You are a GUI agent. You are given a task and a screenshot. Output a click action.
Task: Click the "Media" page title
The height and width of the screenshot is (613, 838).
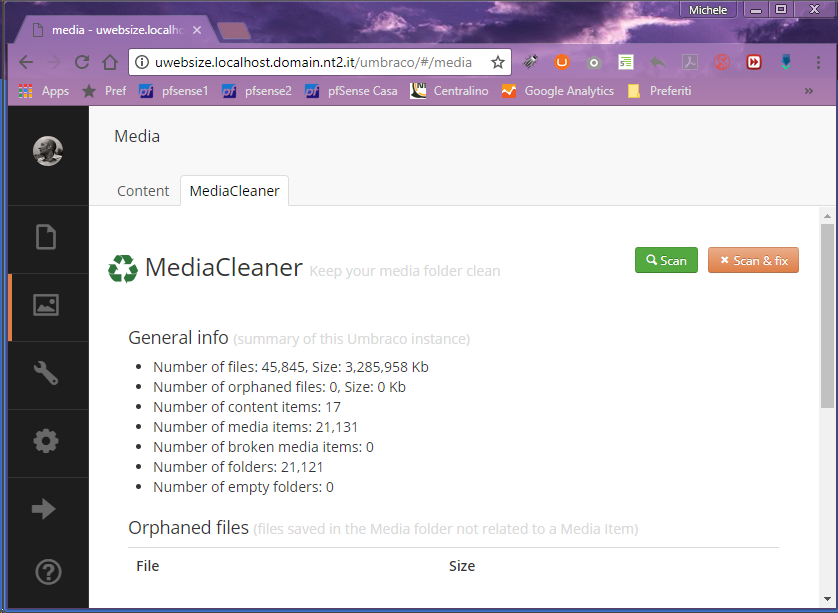(x=137, y=136)
